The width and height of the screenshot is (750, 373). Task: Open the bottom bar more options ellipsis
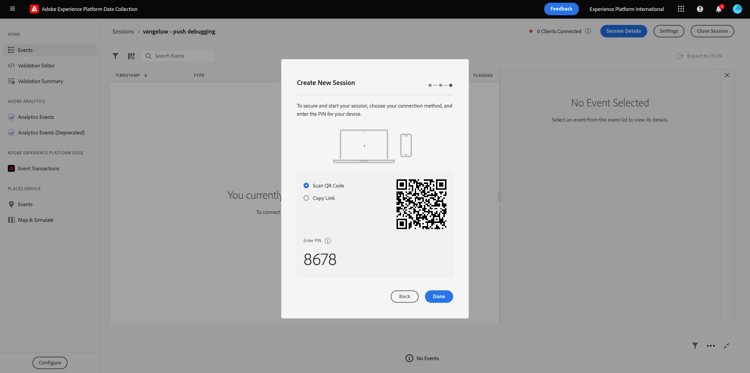711,345
